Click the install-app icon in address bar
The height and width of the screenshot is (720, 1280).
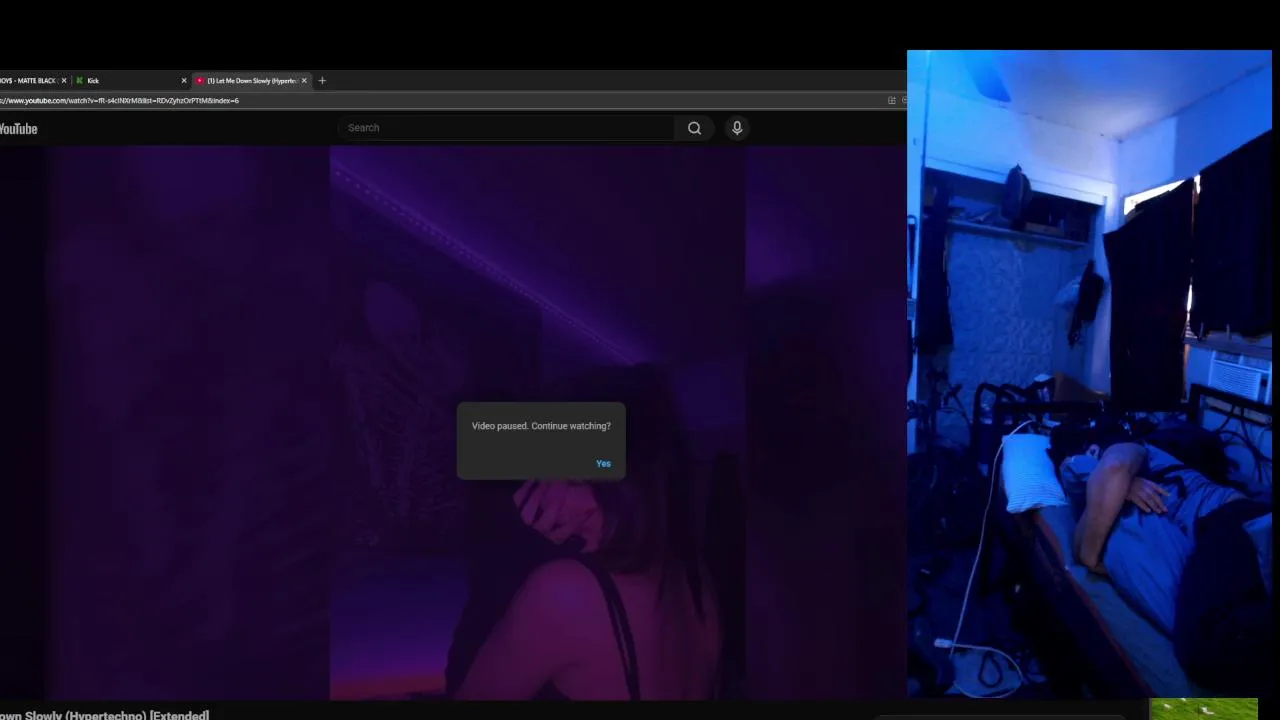click(x=891, y=100)
